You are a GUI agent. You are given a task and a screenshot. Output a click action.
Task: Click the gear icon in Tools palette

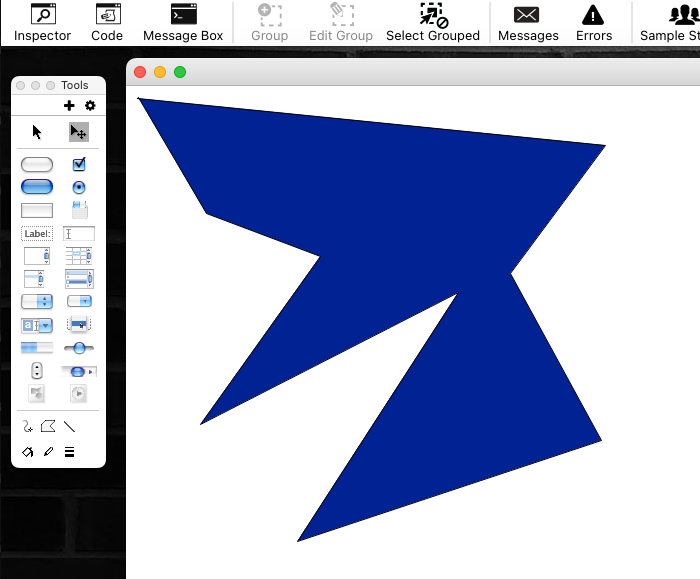tap(90, 106)
